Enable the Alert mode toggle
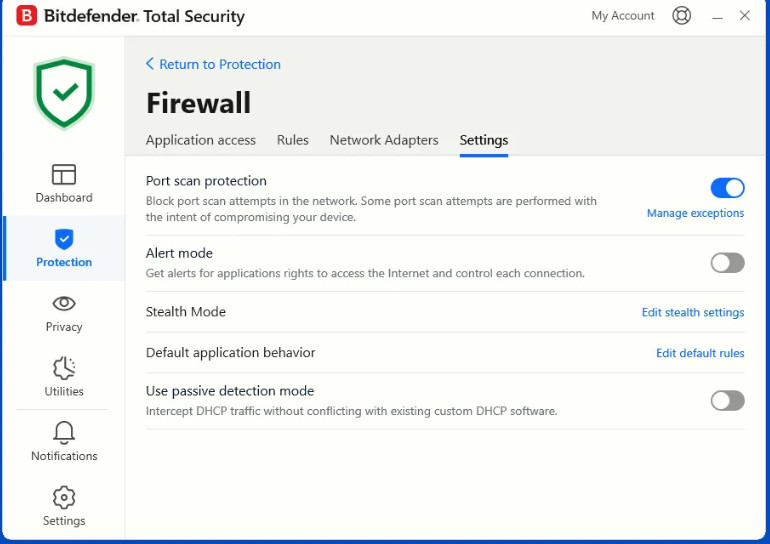770x544 pixels. click(x=727, y=263)
